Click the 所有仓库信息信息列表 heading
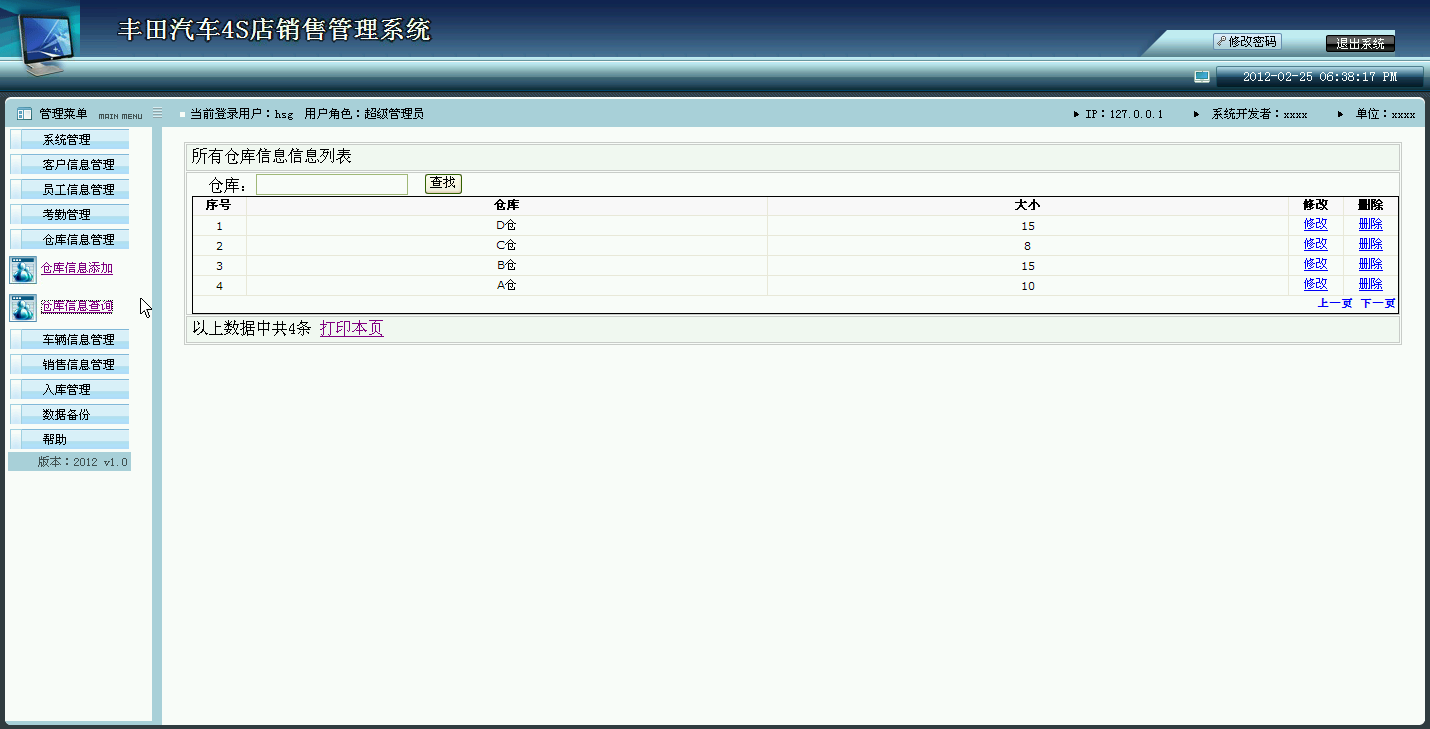The width and height of the screenshot is (1430, 729). point(271,157)
